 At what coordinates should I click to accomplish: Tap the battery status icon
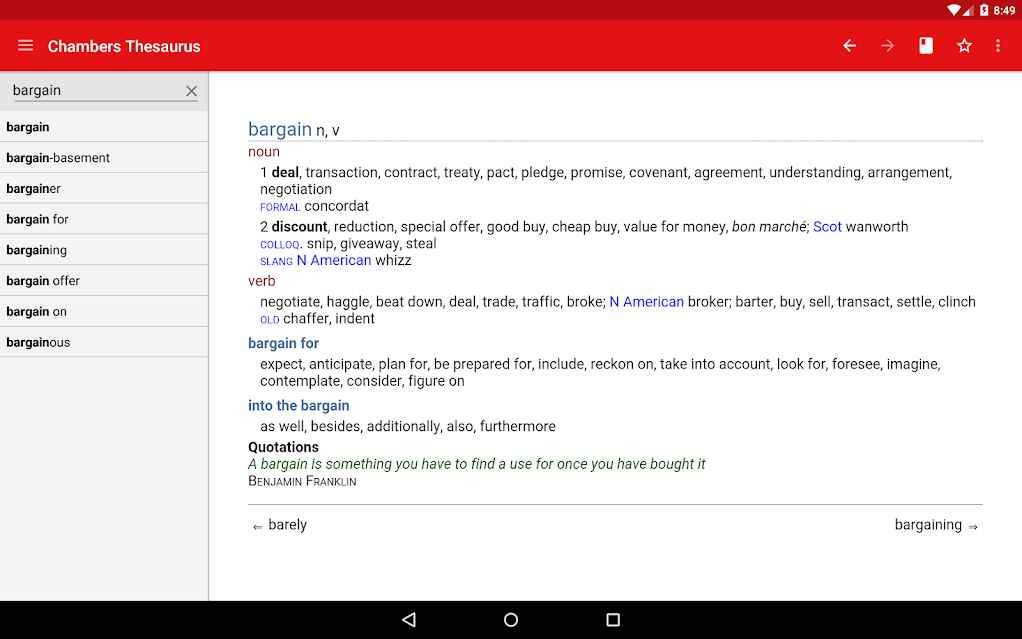click(984, 10)
